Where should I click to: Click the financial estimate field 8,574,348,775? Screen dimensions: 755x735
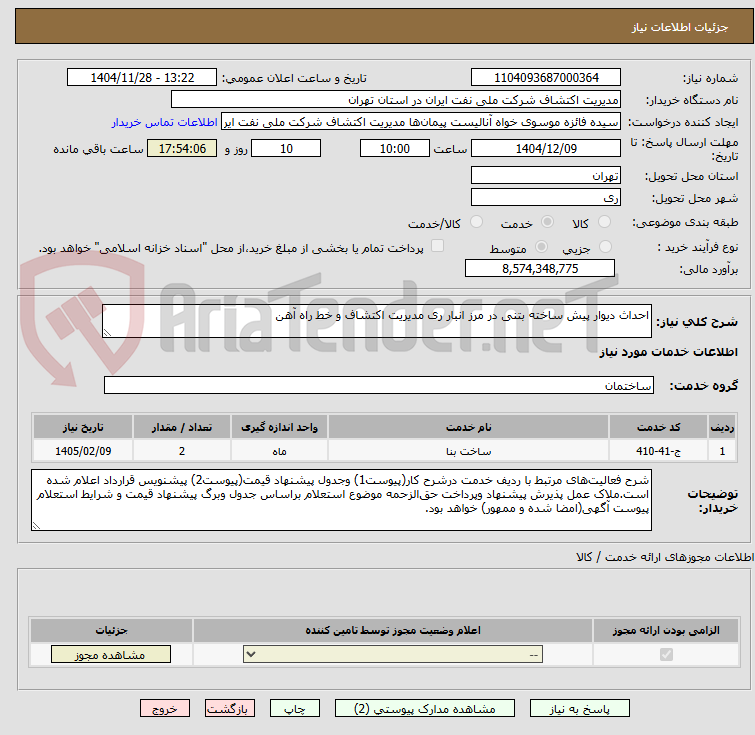coord(540,268)
